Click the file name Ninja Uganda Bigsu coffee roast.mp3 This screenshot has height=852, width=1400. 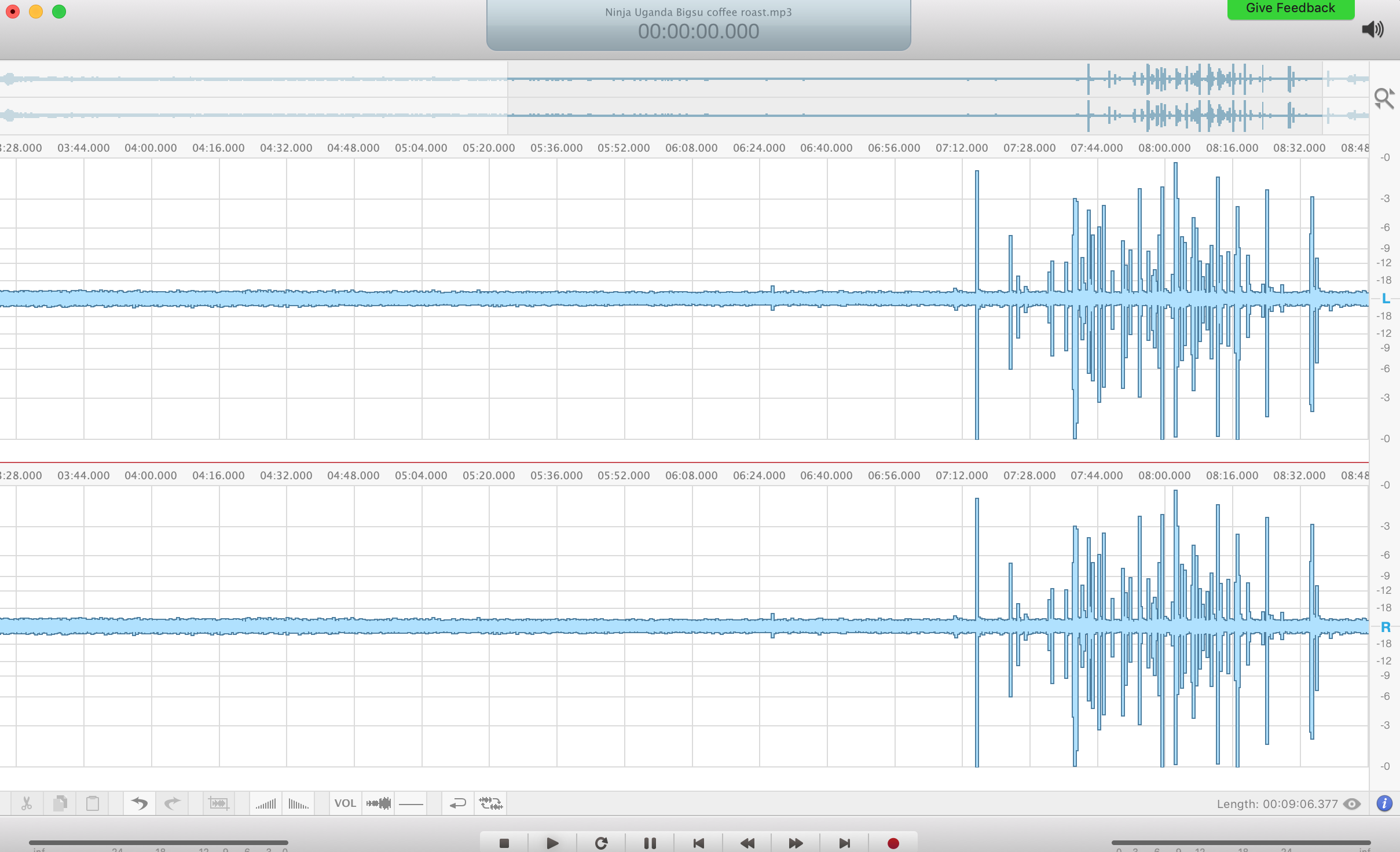pos(698,12)
